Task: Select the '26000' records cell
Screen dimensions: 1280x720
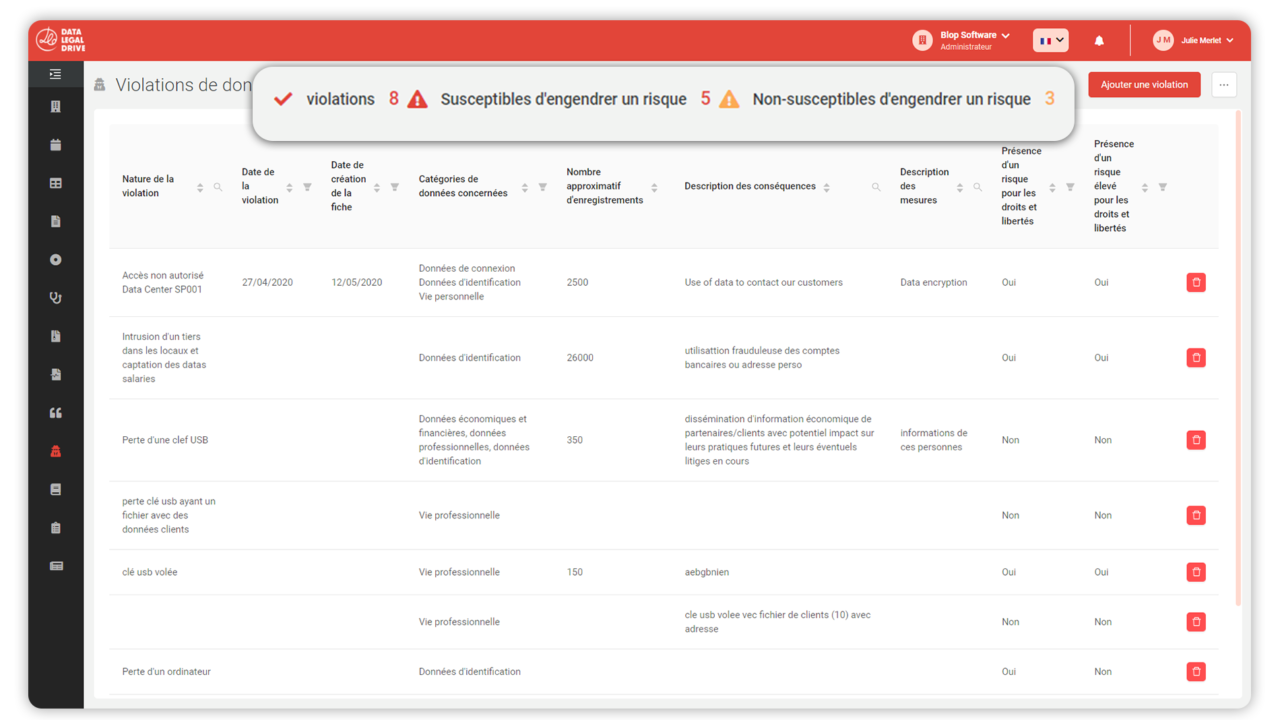Action: click(580, 358)
